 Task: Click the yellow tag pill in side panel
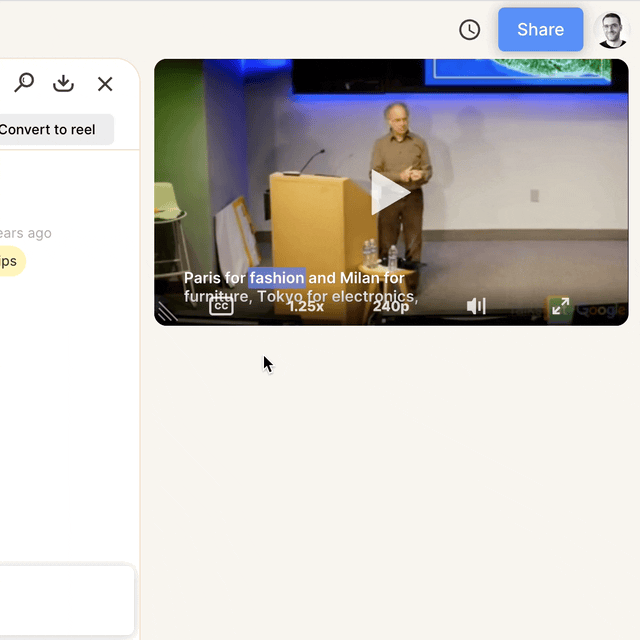click(x=11, y=261)
